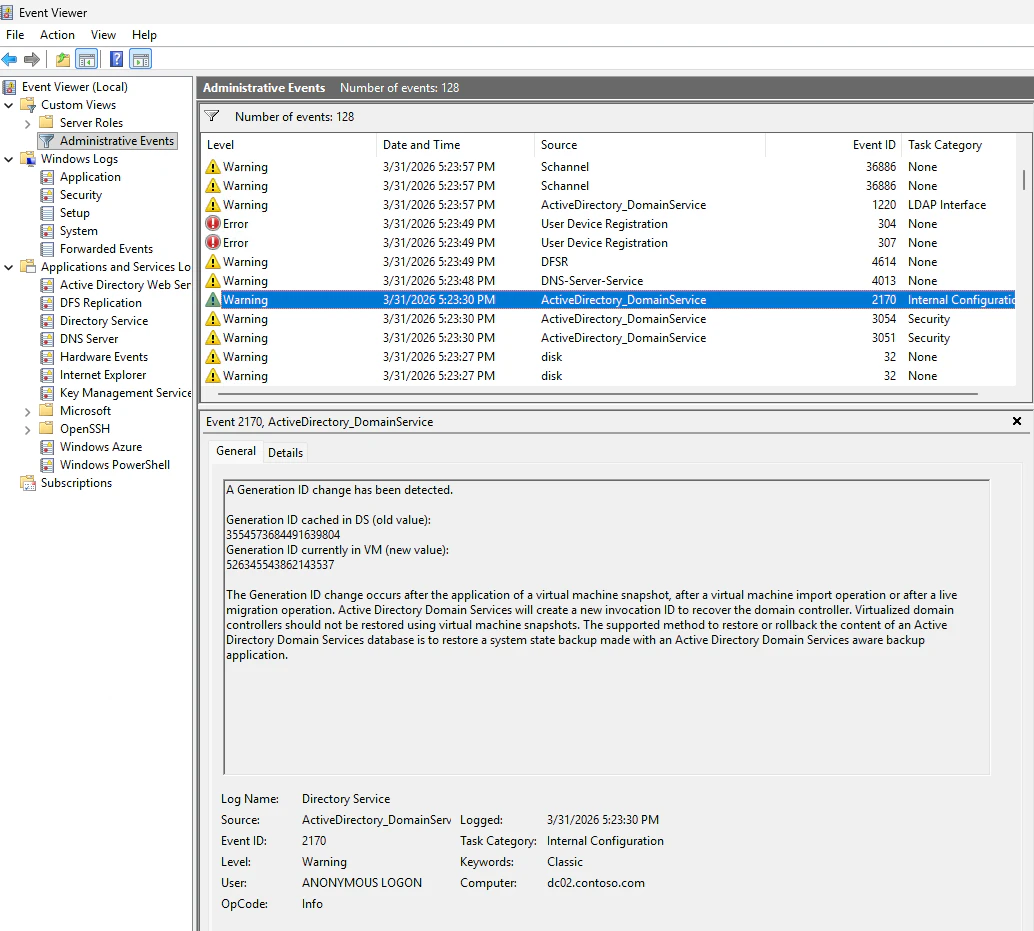
Task: Click warning icon on LDAP Interface row
Action: coord(212,204)
